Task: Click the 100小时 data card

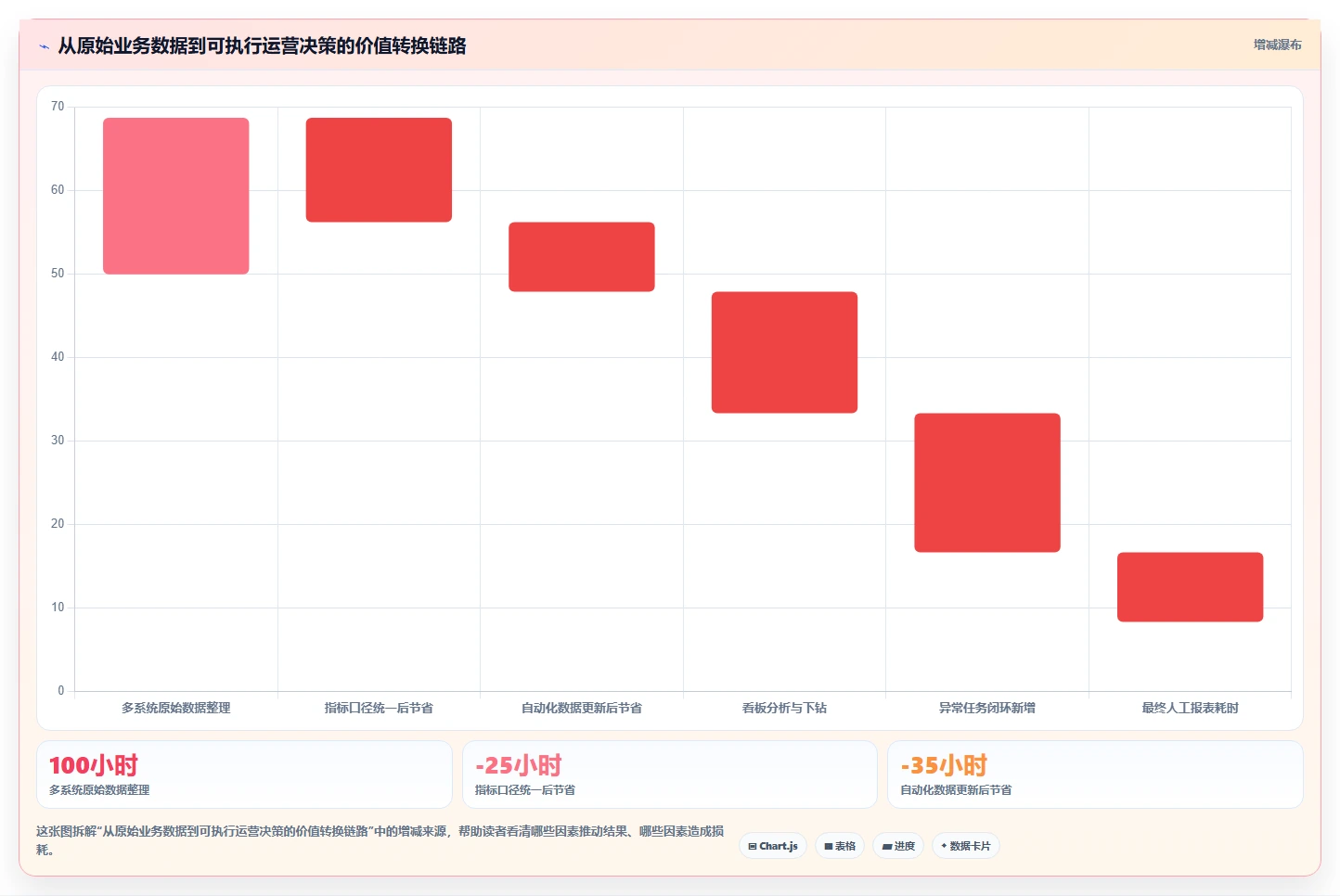Action: [244, 774]
